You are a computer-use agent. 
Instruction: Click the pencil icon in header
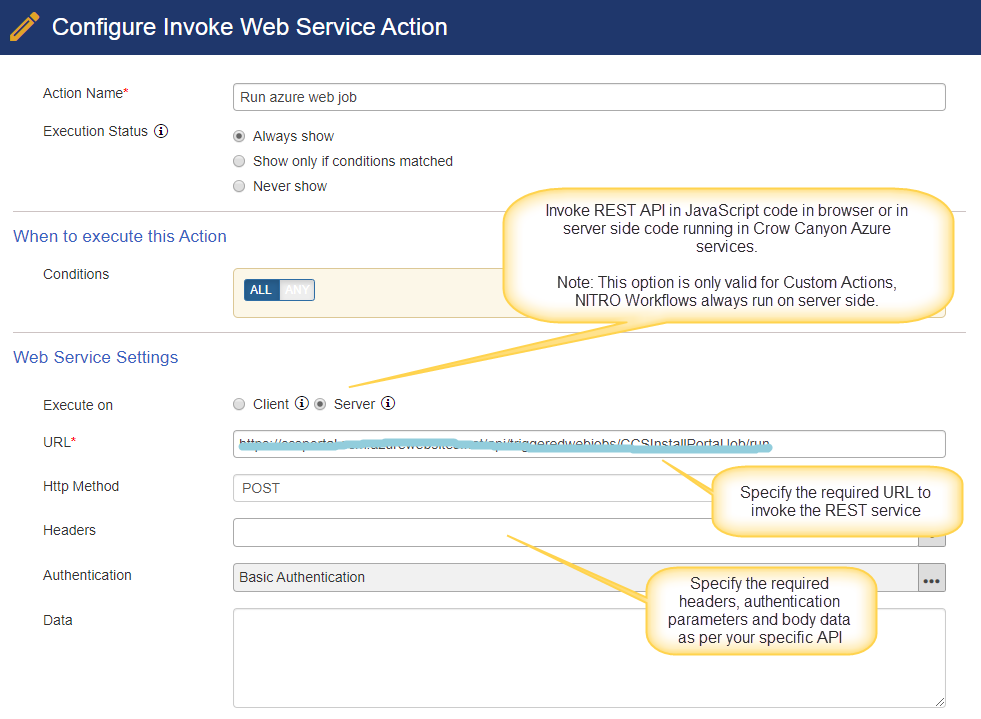25,27
